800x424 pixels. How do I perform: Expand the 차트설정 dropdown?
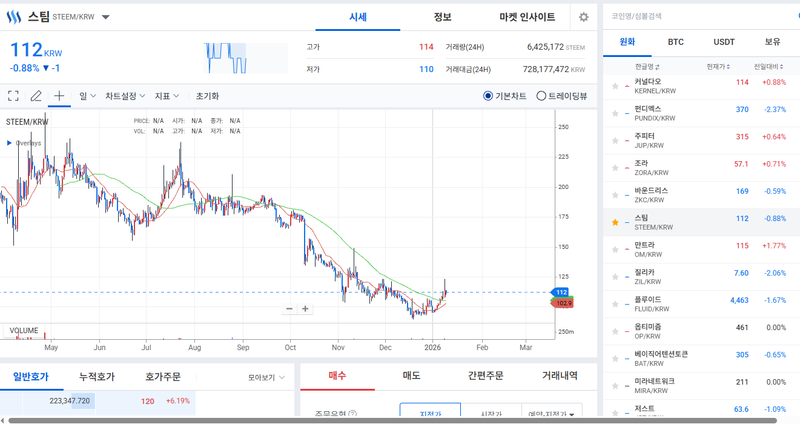pos(126,96)
